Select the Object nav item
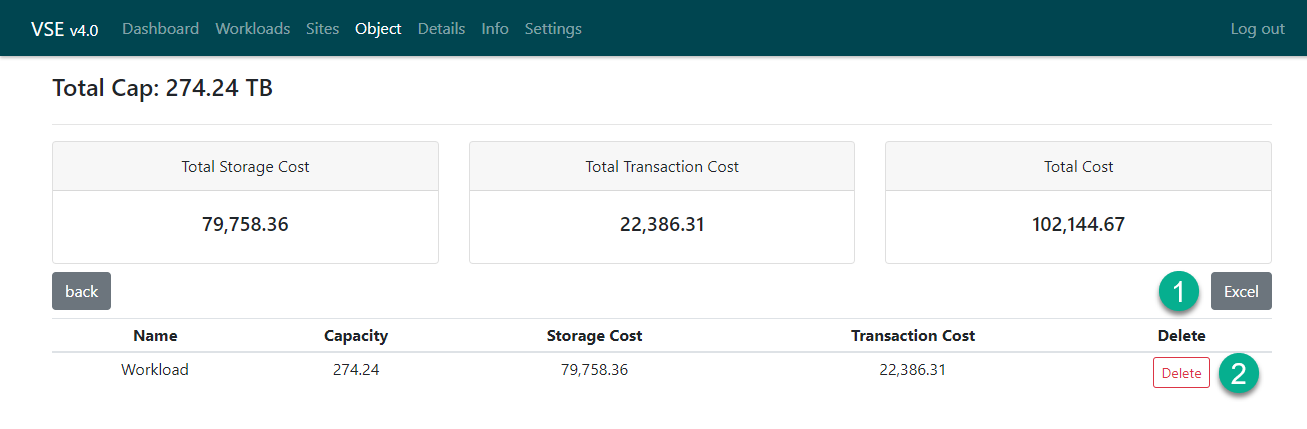 coord(378,29)
